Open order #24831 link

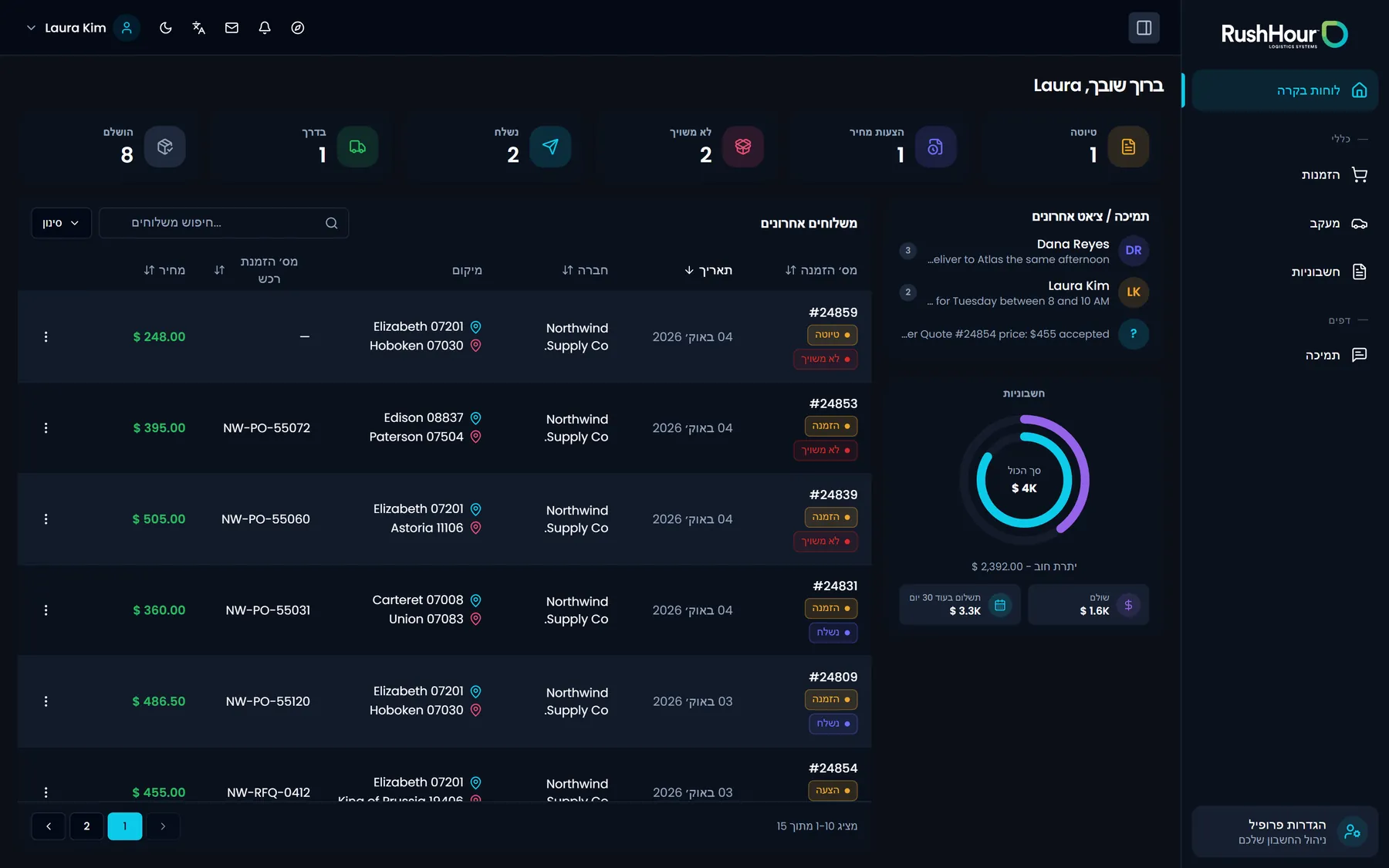point(835,586)
